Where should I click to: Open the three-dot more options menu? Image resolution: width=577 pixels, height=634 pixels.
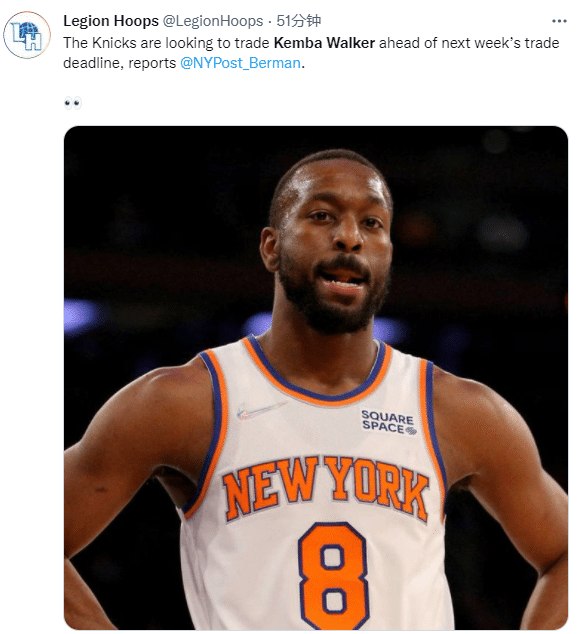pos(559,21)
